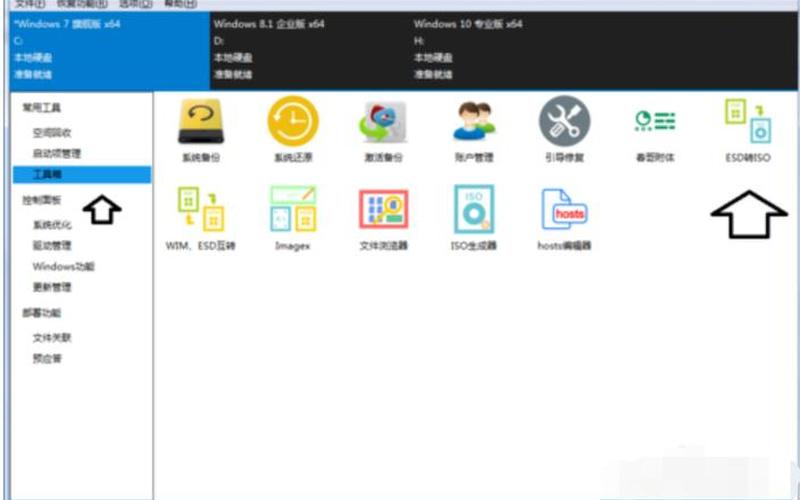Click the 常用工具 section heading

[41, 108]
